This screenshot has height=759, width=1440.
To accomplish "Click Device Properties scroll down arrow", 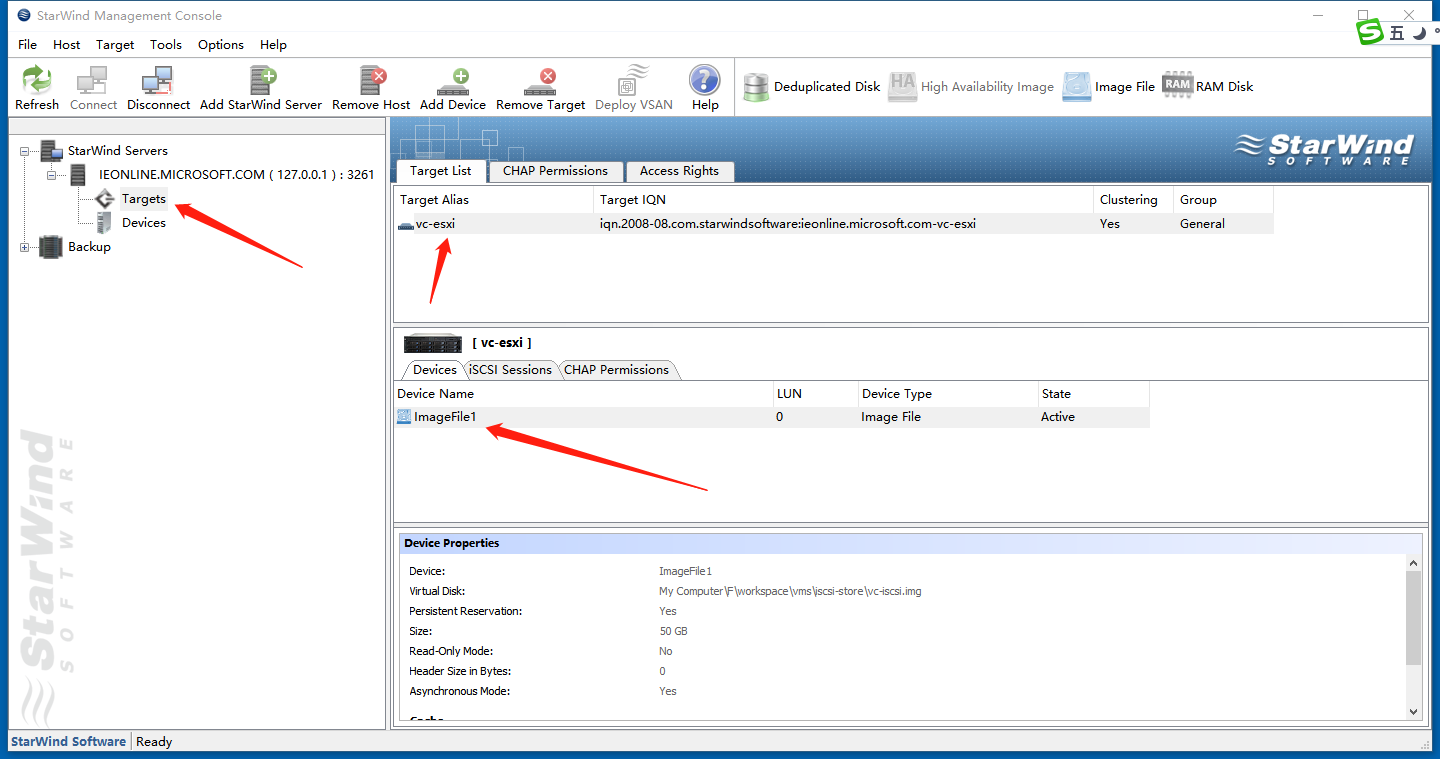I will coord(1413,711).
